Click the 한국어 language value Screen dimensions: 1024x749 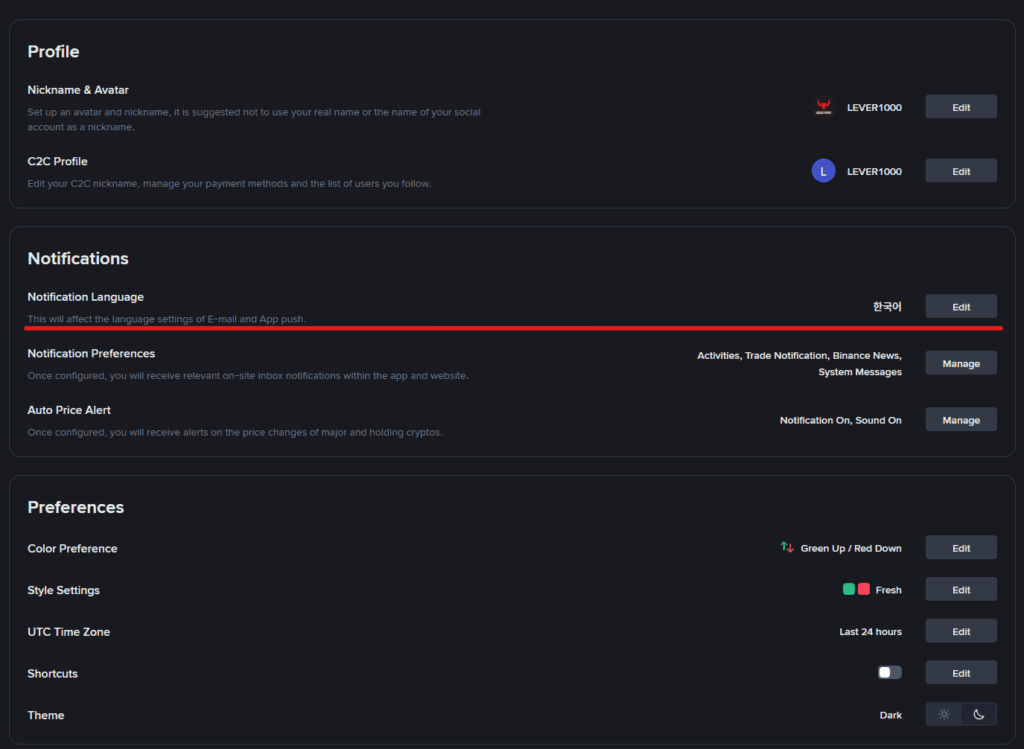coord(887,306)
